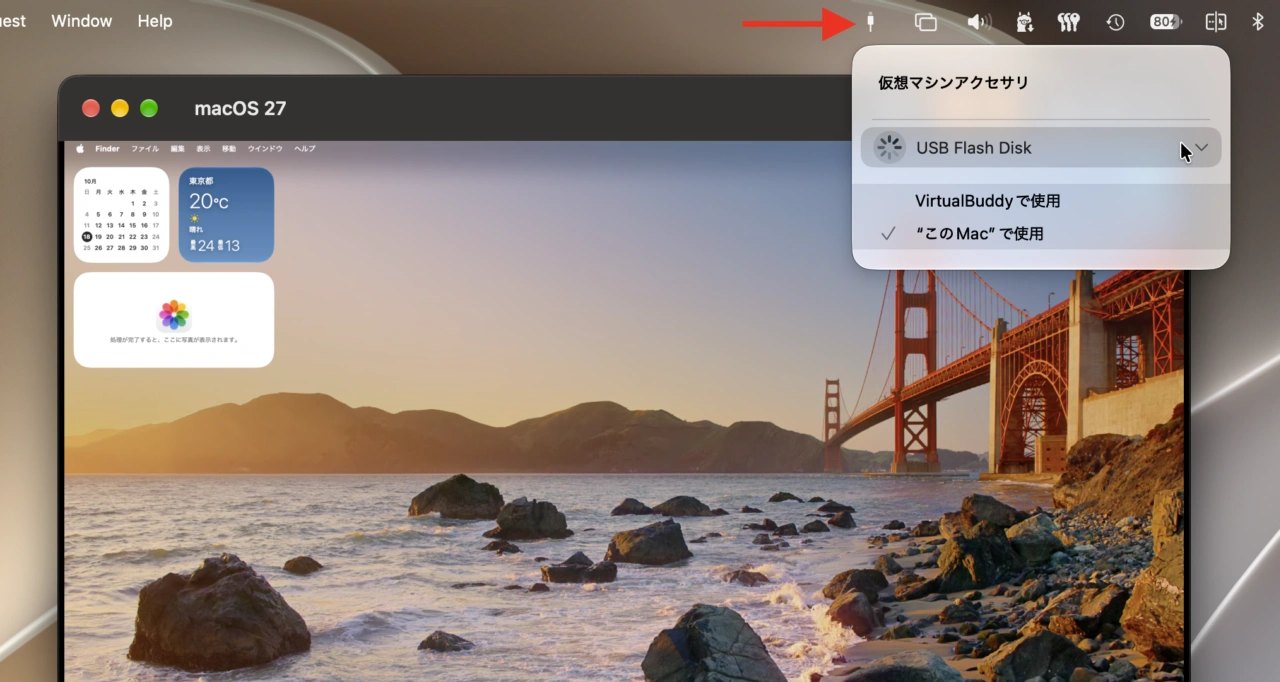Select the highlighted date 18 in the calendar
The image size is (1280, 682).
[88, 236]
